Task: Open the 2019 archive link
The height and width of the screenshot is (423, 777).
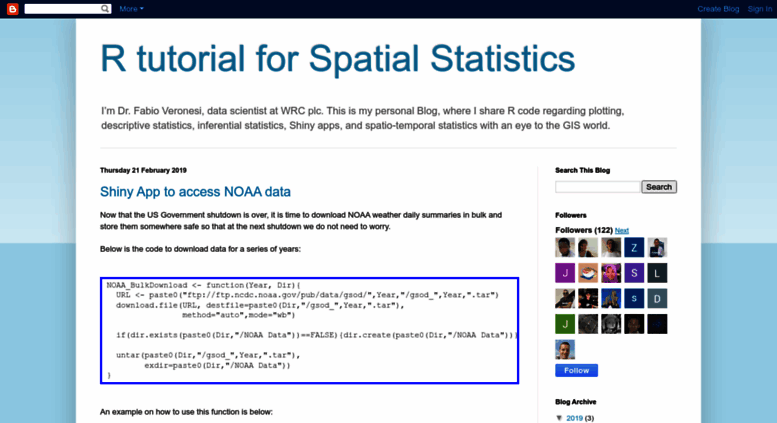Action: tap(574, 418)
